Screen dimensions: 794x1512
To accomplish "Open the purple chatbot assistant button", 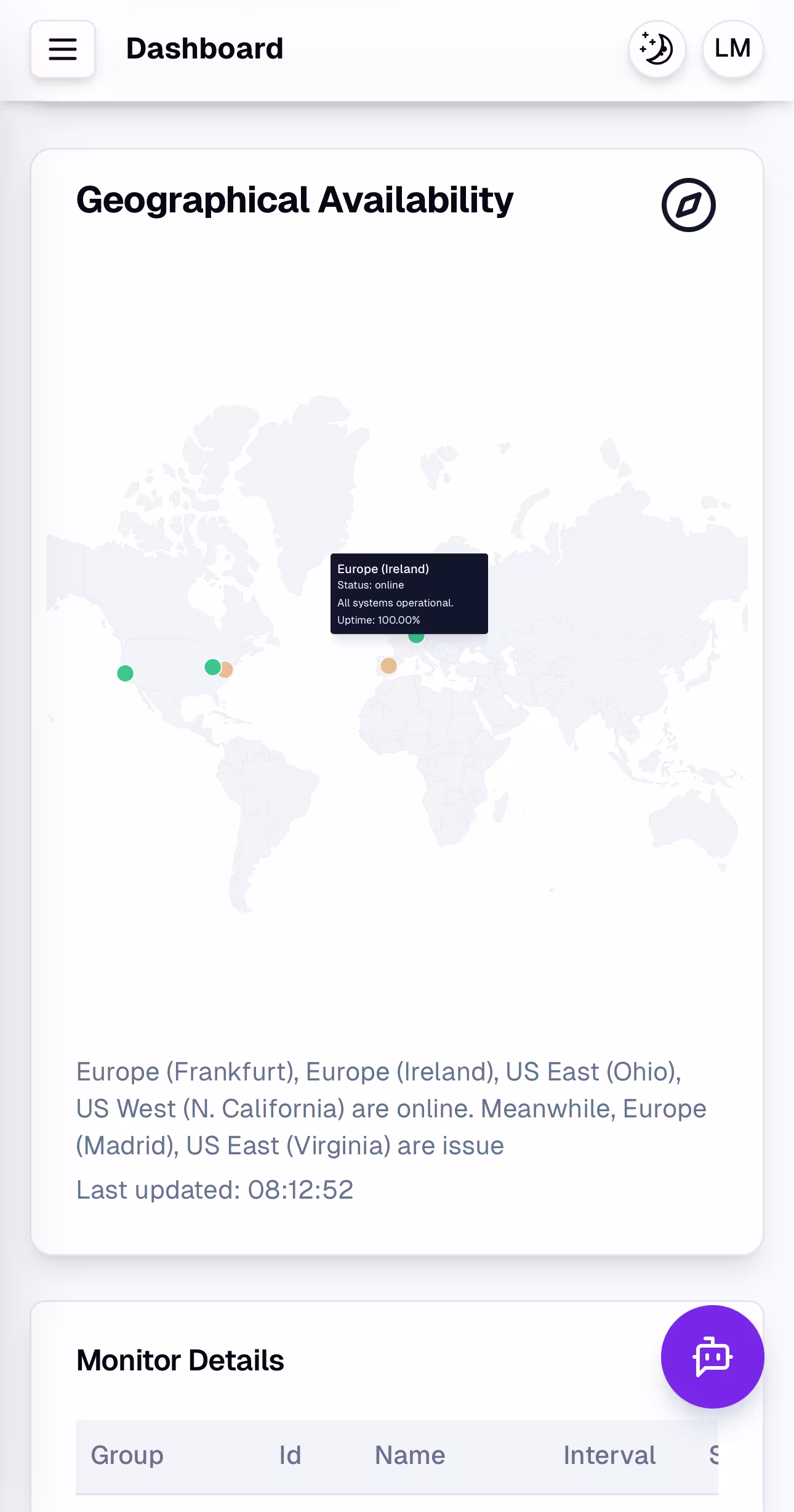I will (x=712, y=1356).
